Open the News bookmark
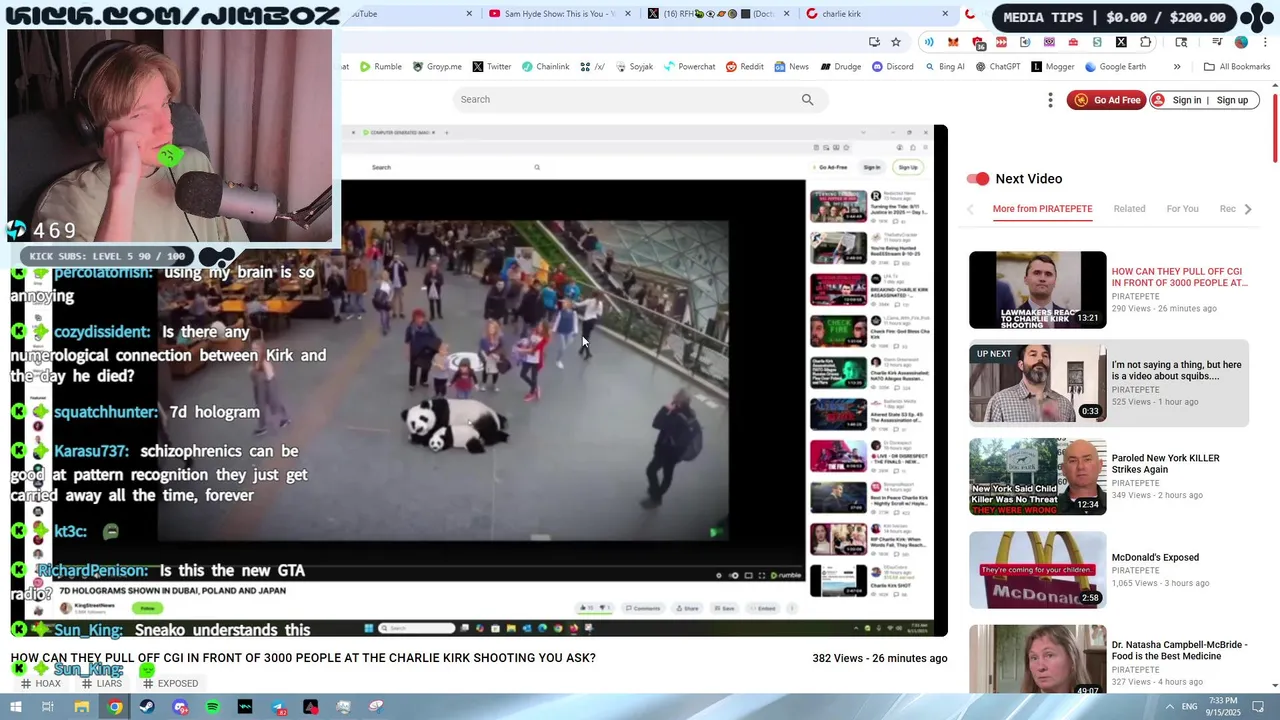Image resolution: width=1280 pixels, height=720 pixels. (x=791, y=67)
